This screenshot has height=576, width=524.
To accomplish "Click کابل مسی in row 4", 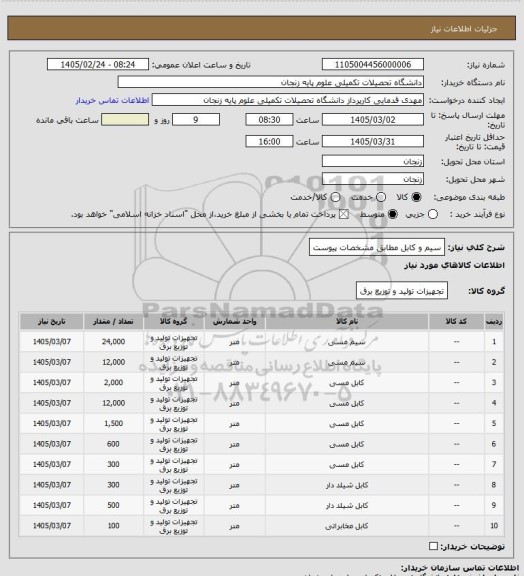I will 347,403.
